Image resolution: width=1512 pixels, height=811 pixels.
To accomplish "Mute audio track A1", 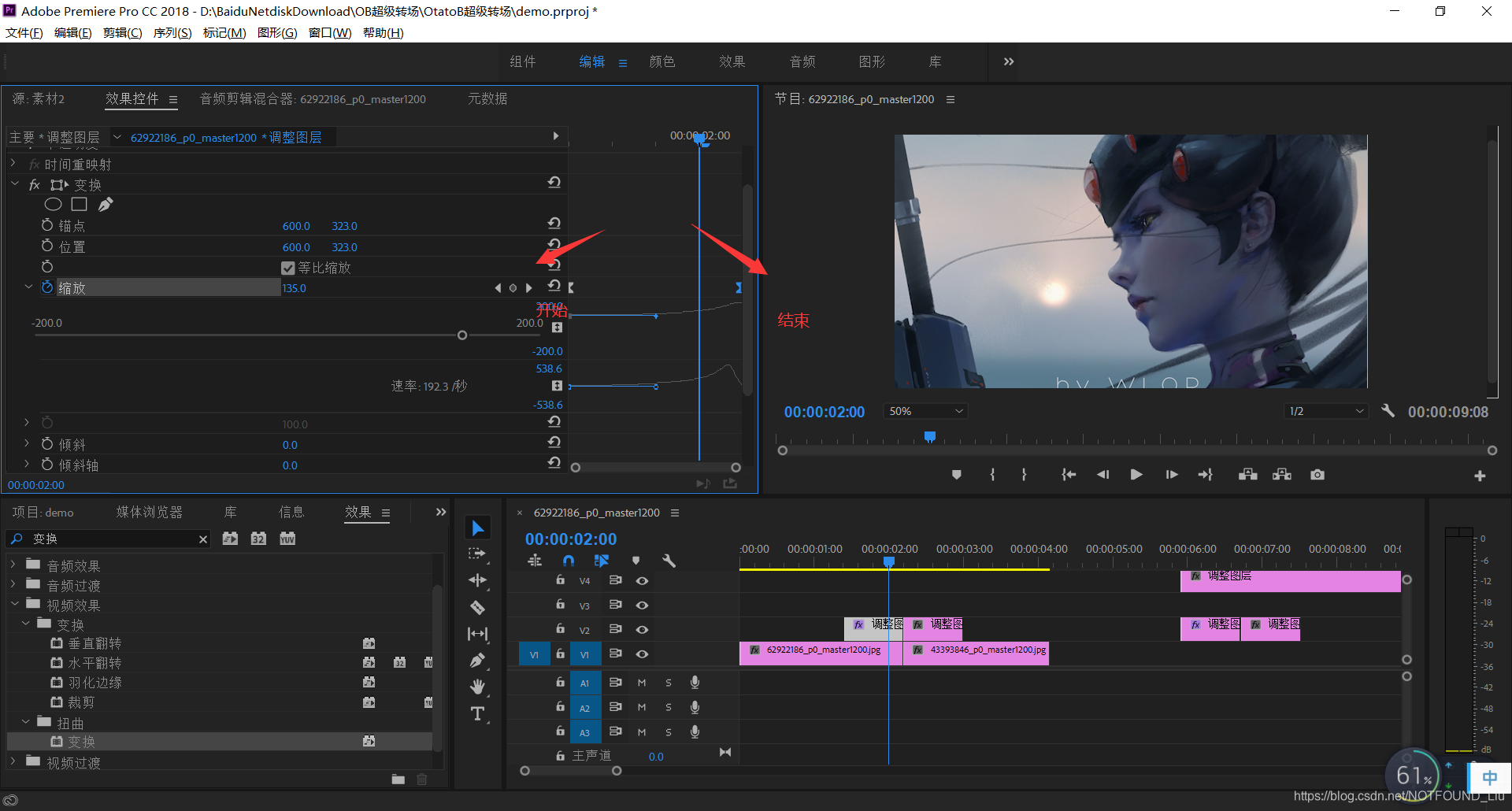I will 642,683.
